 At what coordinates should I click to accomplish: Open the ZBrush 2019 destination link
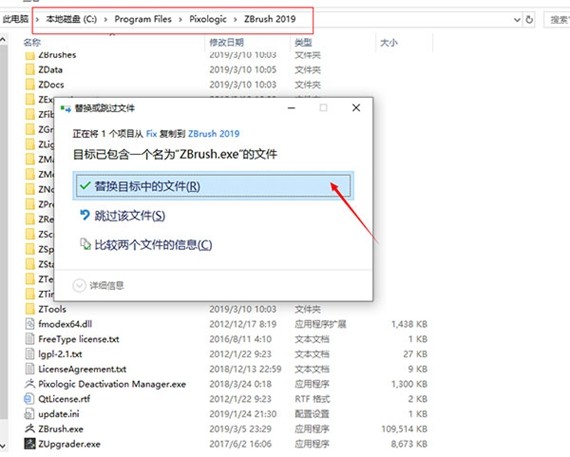coord(214,134)
